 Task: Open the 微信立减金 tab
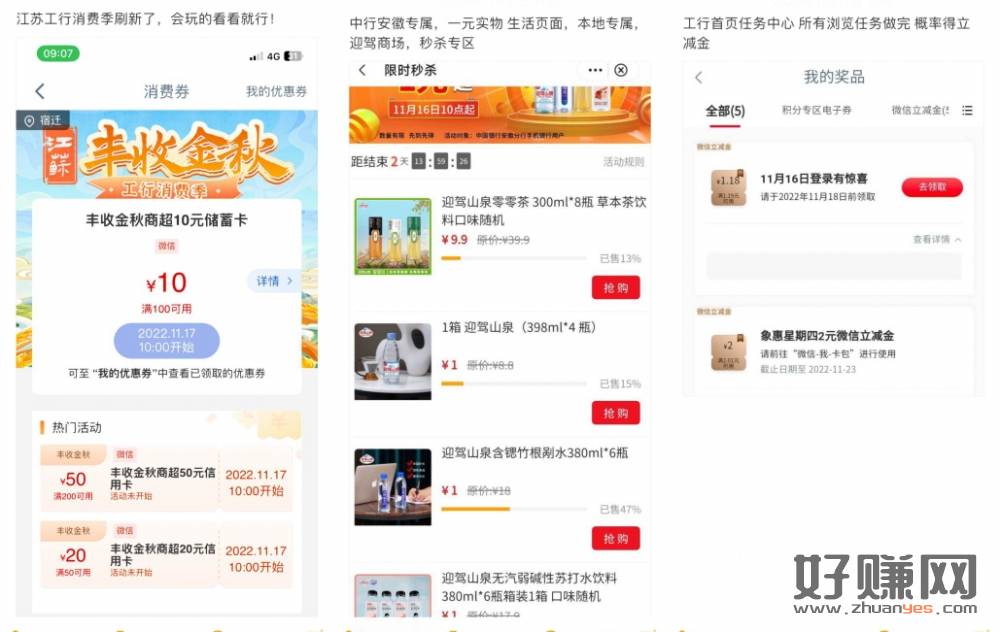pyautogui.click(x=920, y=110)
